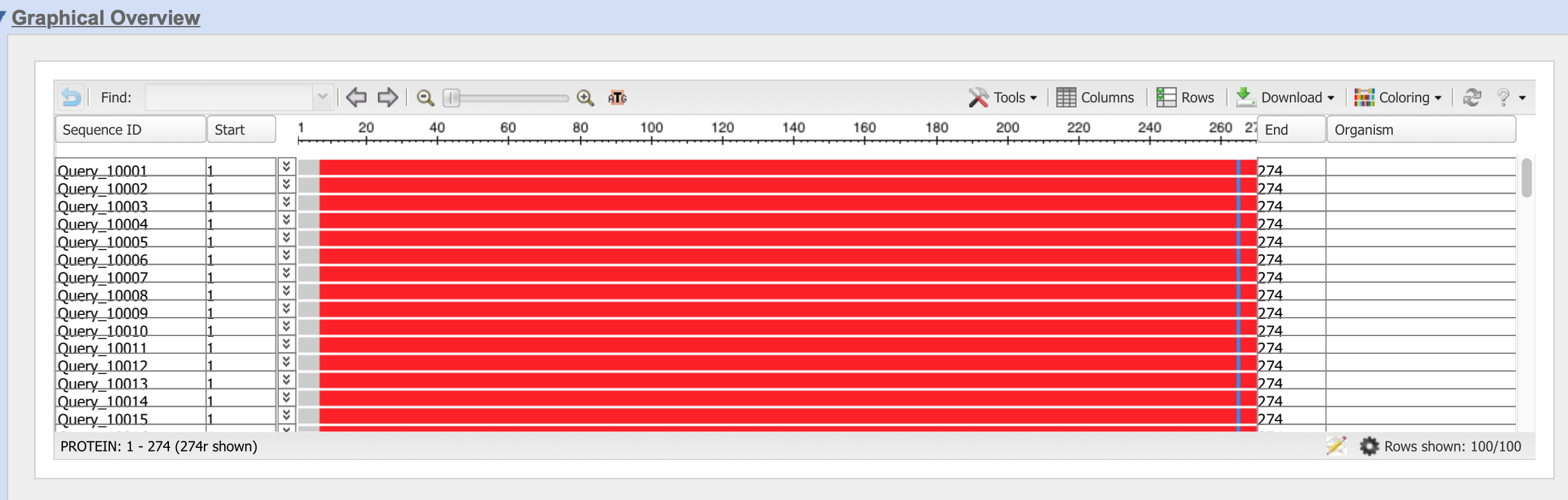Click the Organism column header

tap(1421, 130)
